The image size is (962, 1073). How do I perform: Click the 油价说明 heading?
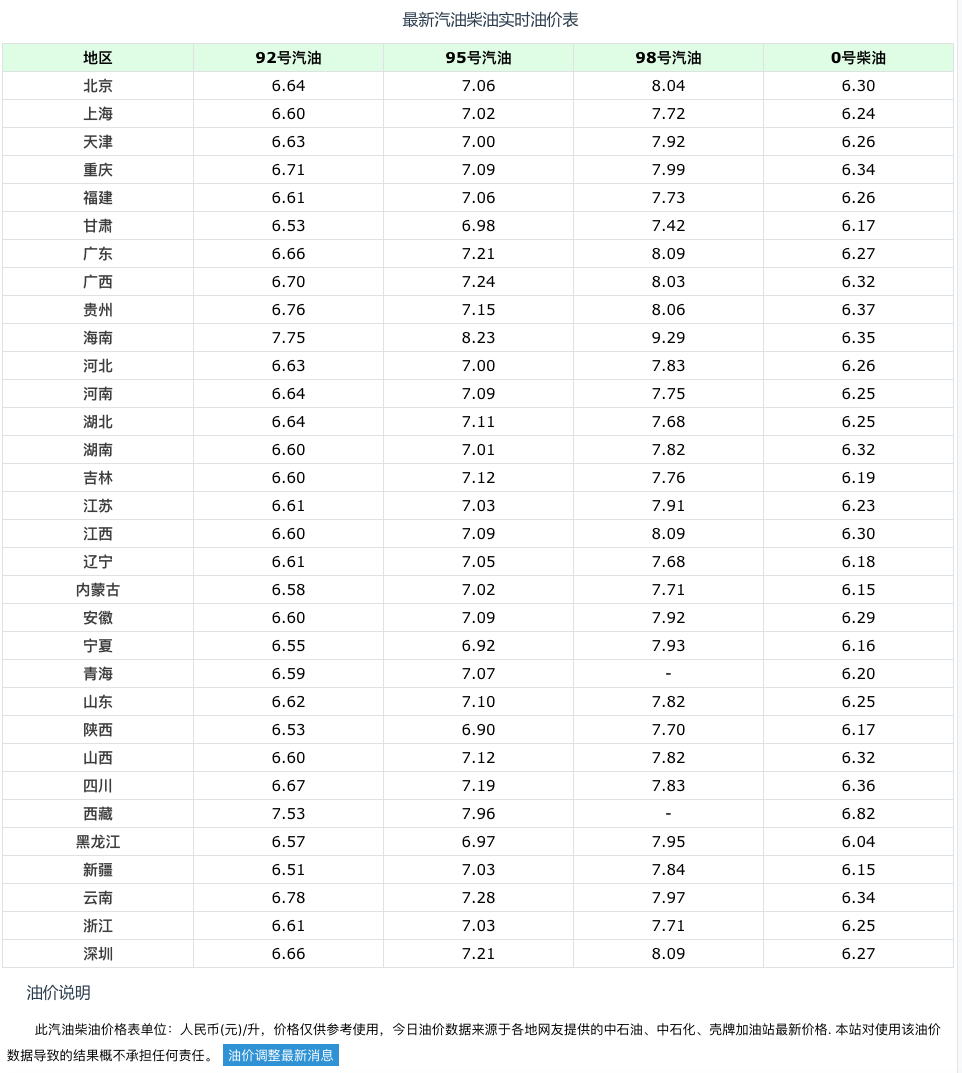coord(58,993)
